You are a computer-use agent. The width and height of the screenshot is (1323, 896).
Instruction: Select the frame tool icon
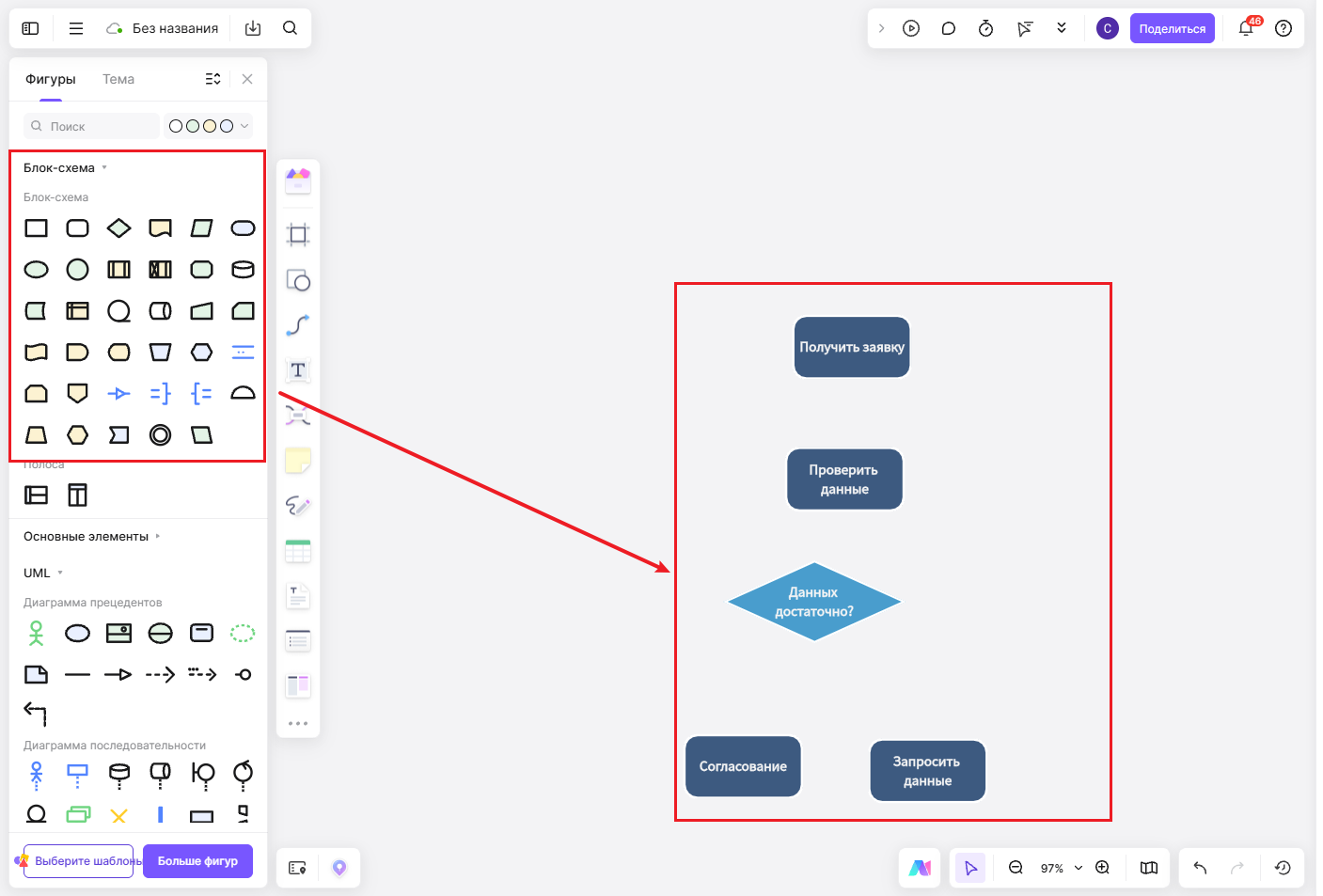coord(298,235)
